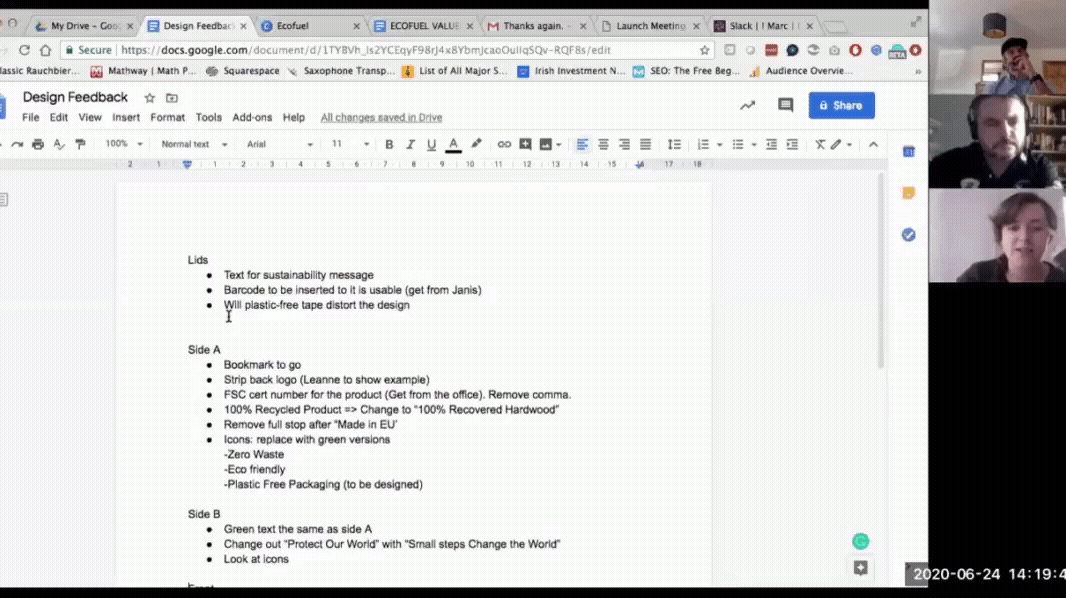Add a comment from toolbar
The image size is (1066, 598).
click(525, 144)
